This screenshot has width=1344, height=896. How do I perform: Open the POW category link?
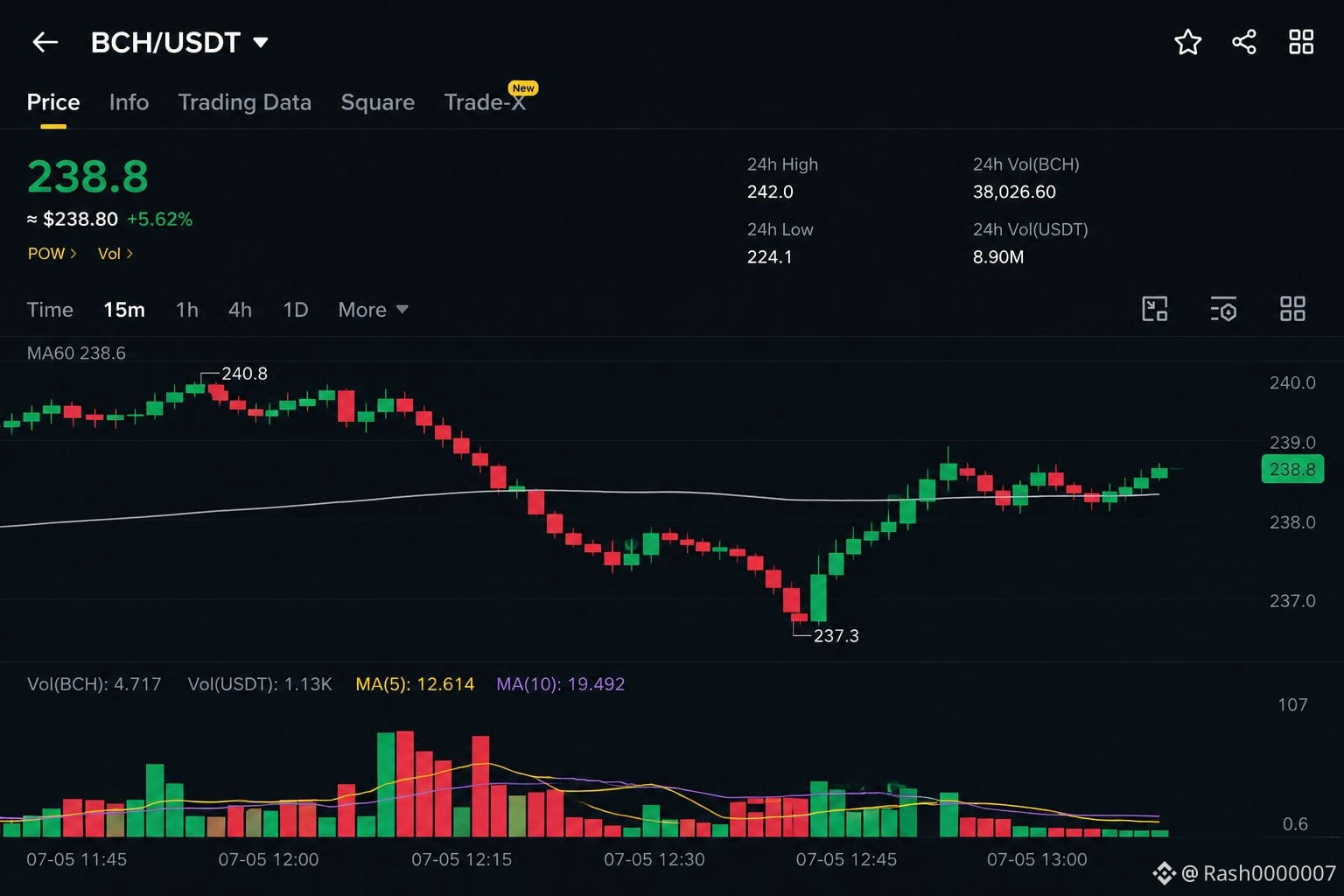click(52, 254)
